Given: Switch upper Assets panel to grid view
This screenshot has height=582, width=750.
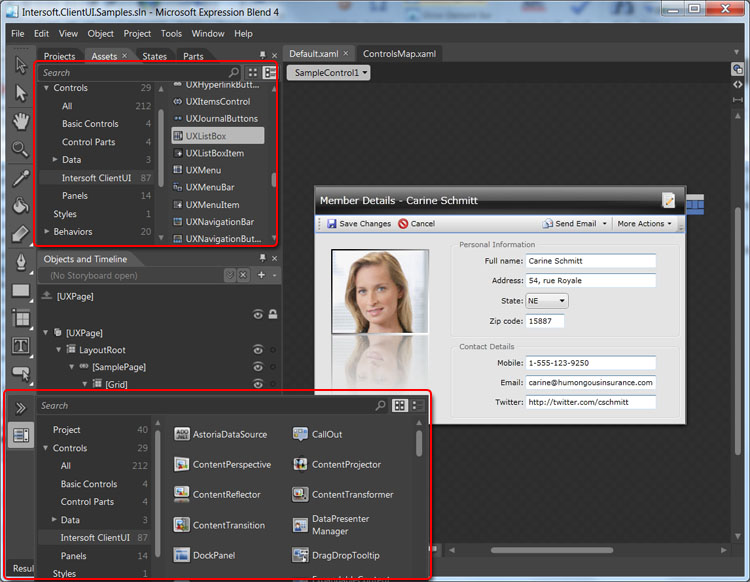Looking at the screenshot, I should click(x=253, y=73).
